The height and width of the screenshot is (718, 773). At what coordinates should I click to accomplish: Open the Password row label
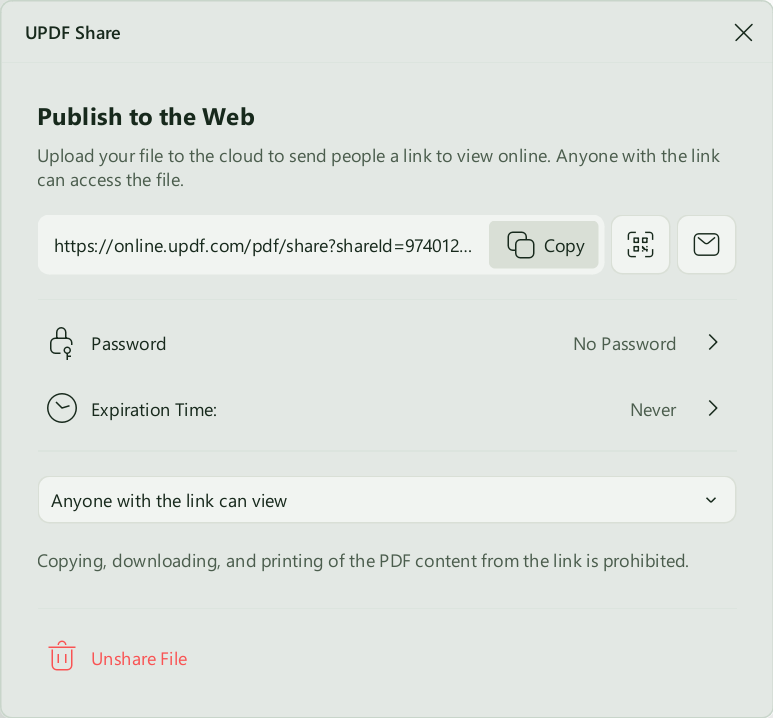(129, 344)
